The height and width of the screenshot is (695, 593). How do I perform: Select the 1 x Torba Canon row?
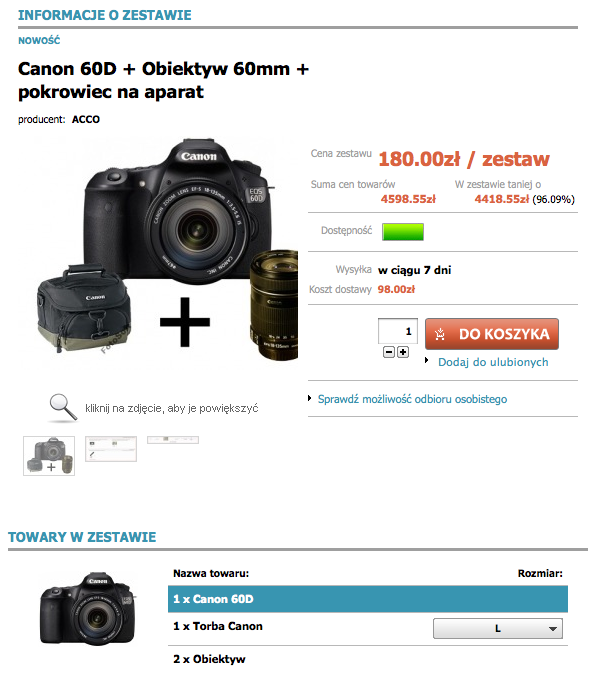pos(367,626)
